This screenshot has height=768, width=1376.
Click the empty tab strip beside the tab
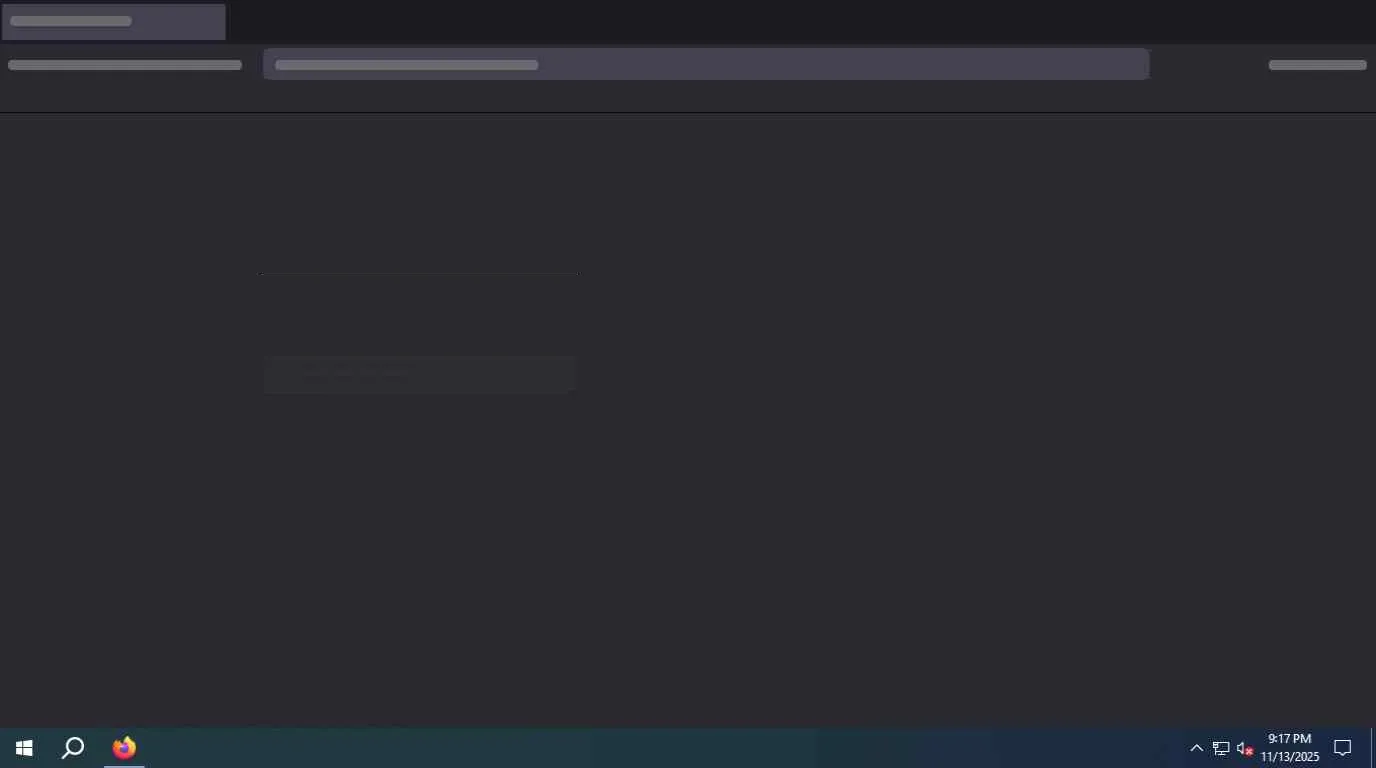point(800,22)
